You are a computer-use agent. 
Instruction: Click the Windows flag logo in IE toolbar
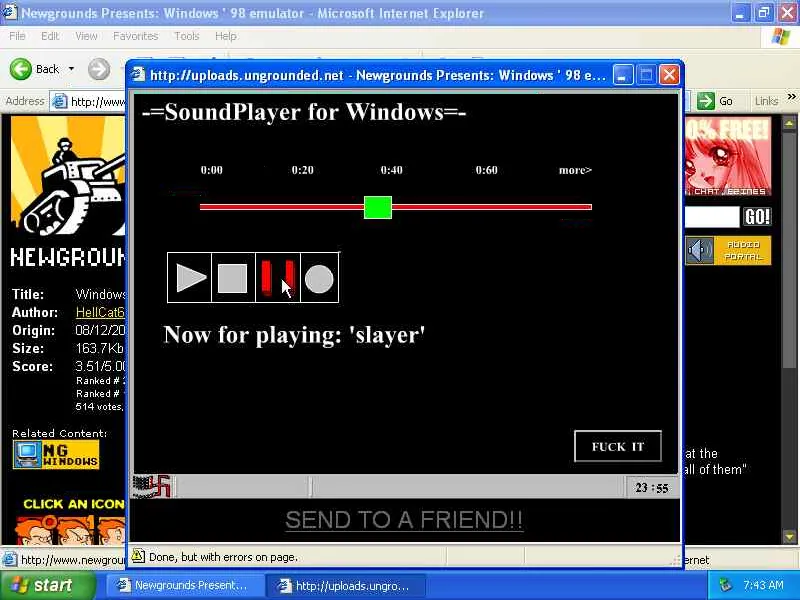[780, 37]
